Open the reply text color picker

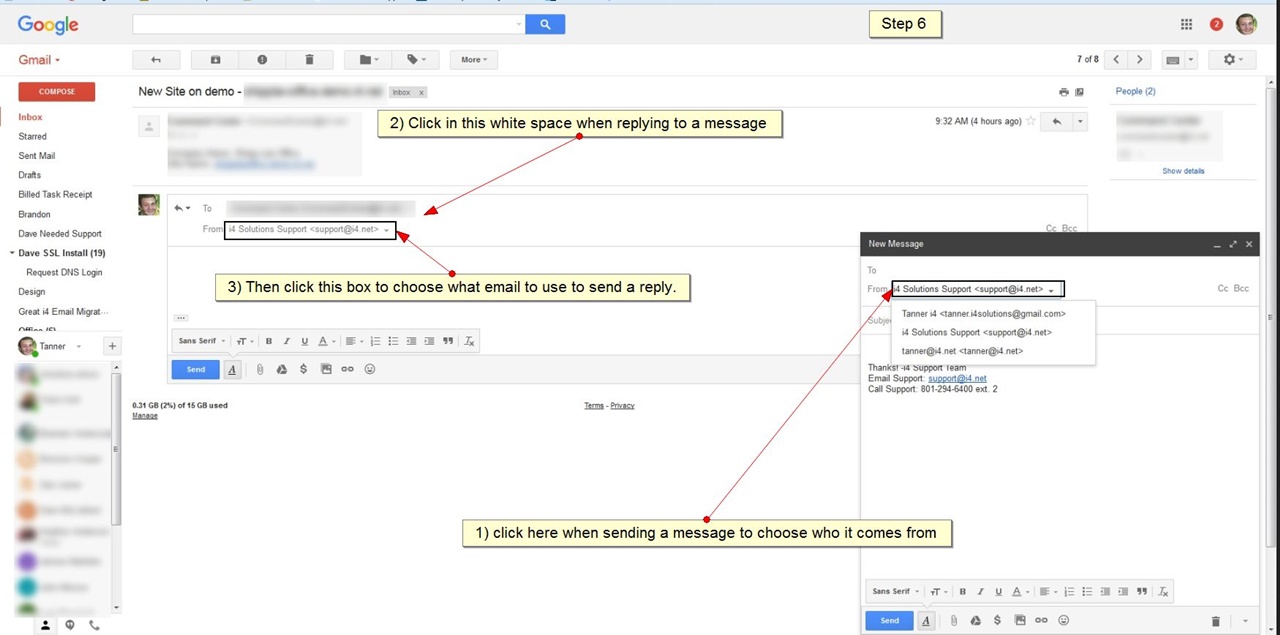(x=326, y=341)
